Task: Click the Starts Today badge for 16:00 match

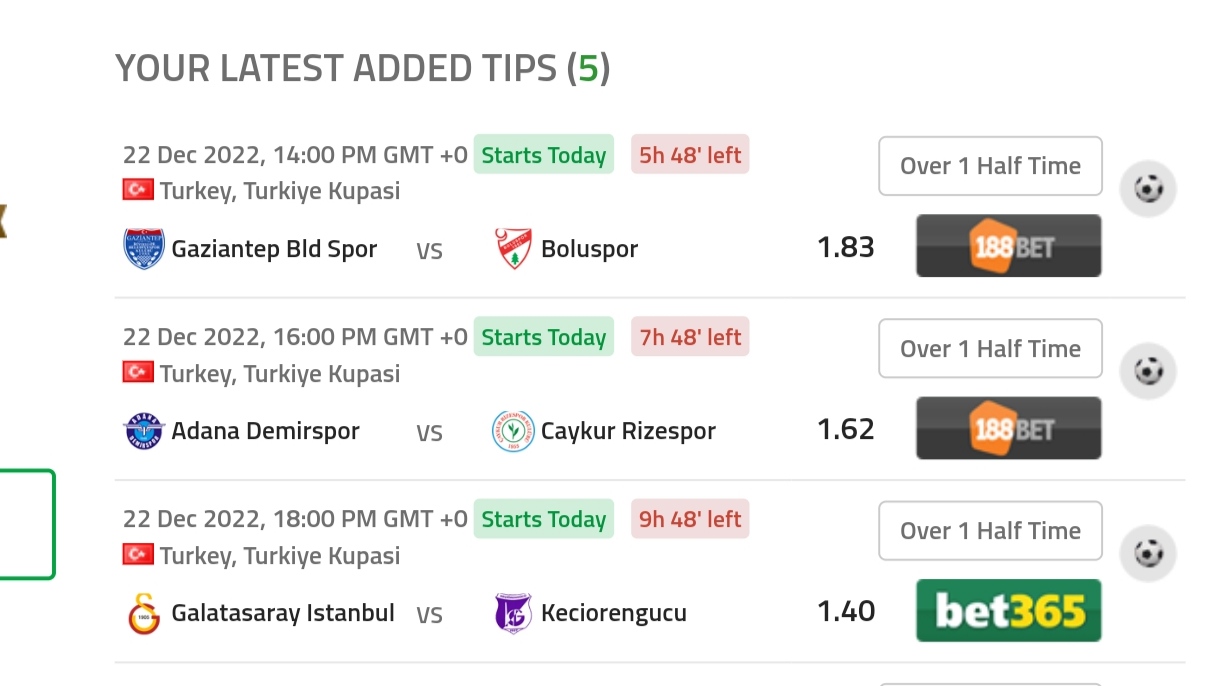Action: coord(544,337)
